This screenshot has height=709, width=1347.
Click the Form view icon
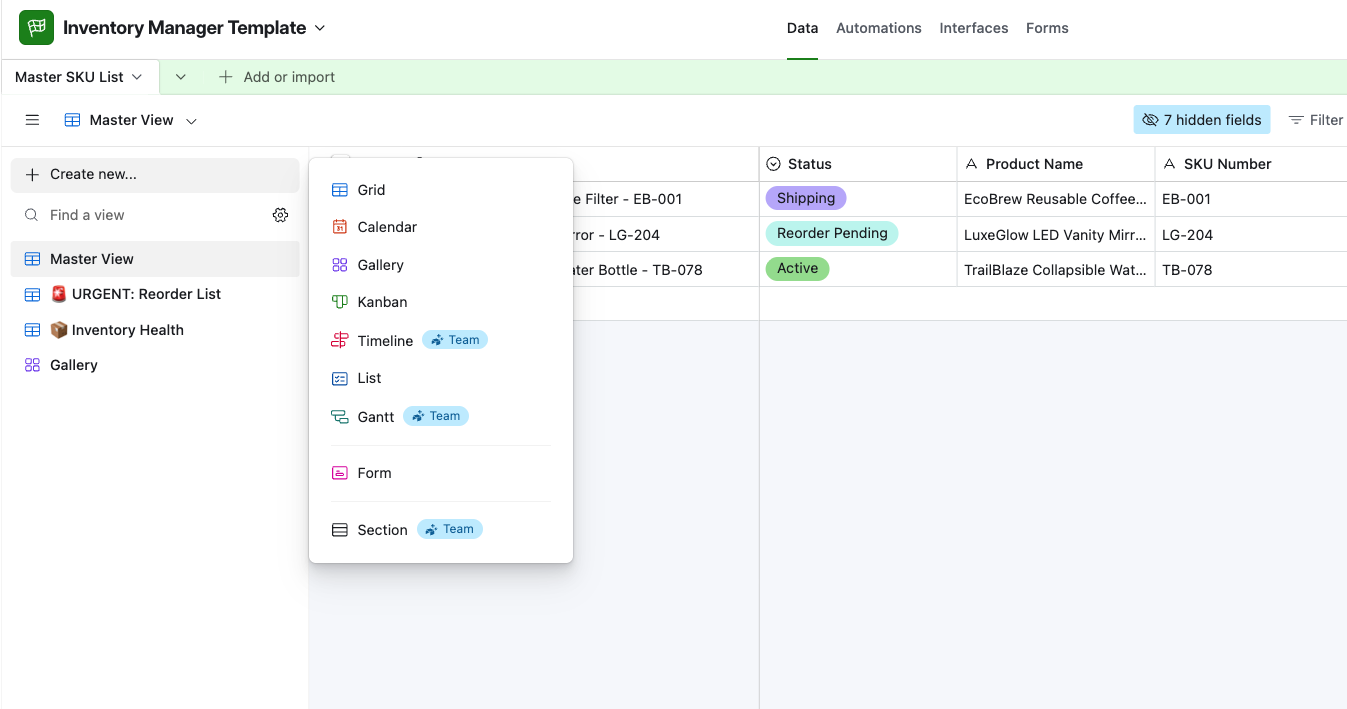340,473
